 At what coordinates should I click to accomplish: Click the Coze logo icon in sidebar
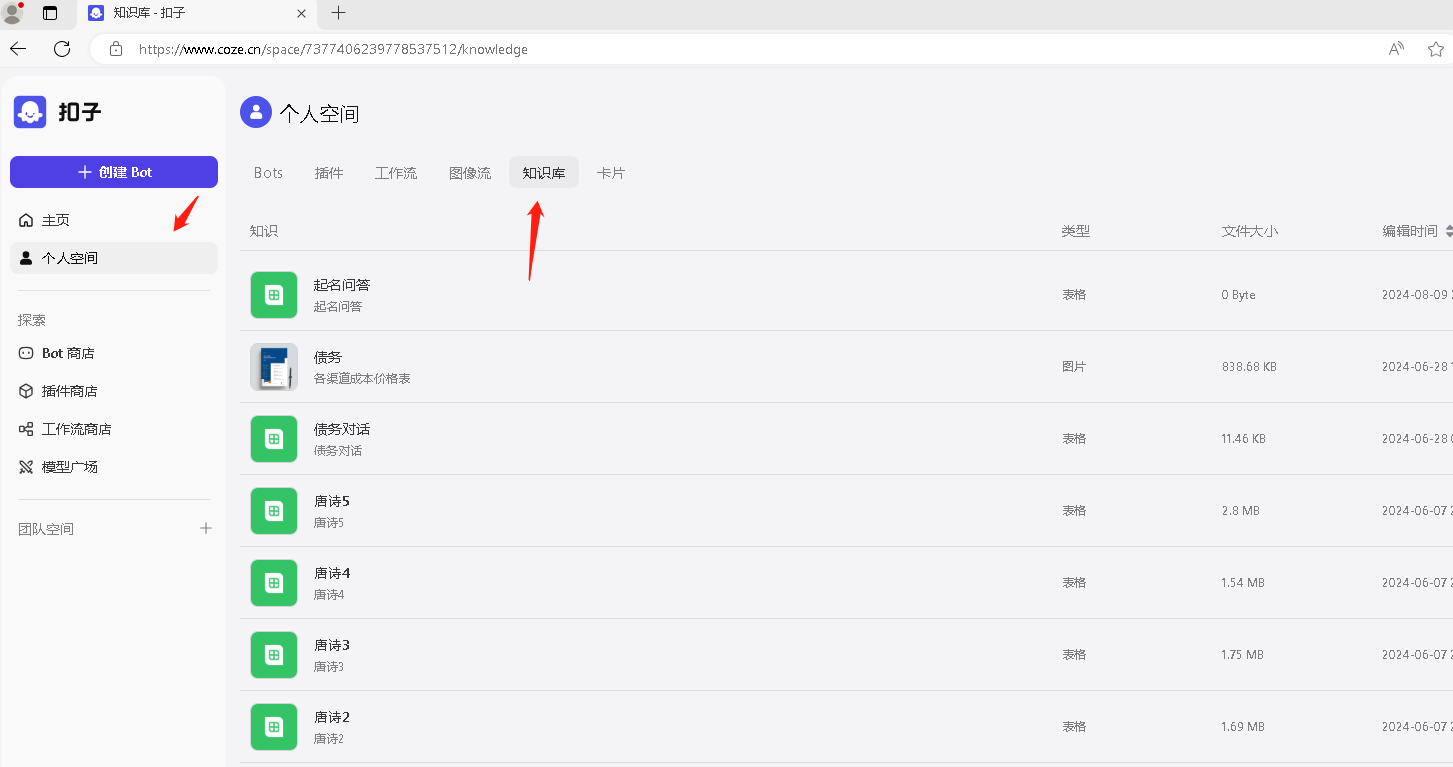(30, 111)
